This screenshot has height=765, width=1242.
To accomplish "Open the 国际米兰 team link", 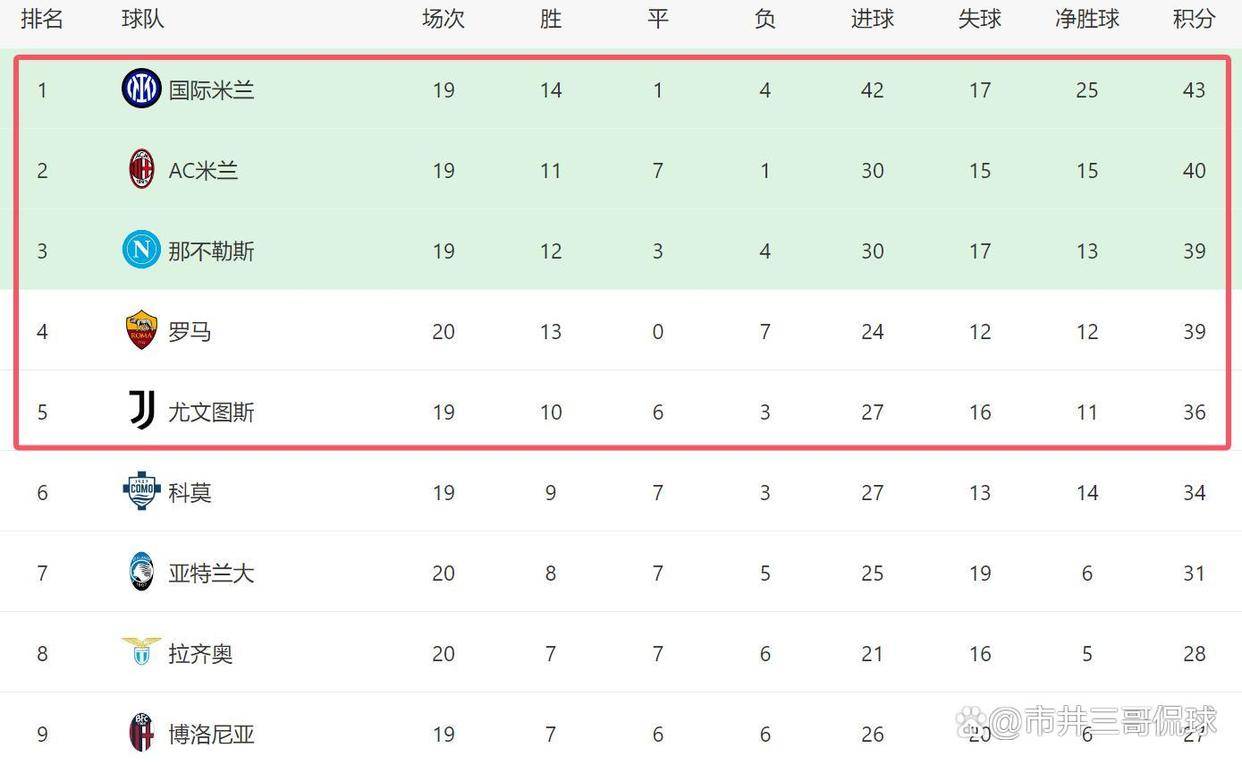I will point(211,90).
